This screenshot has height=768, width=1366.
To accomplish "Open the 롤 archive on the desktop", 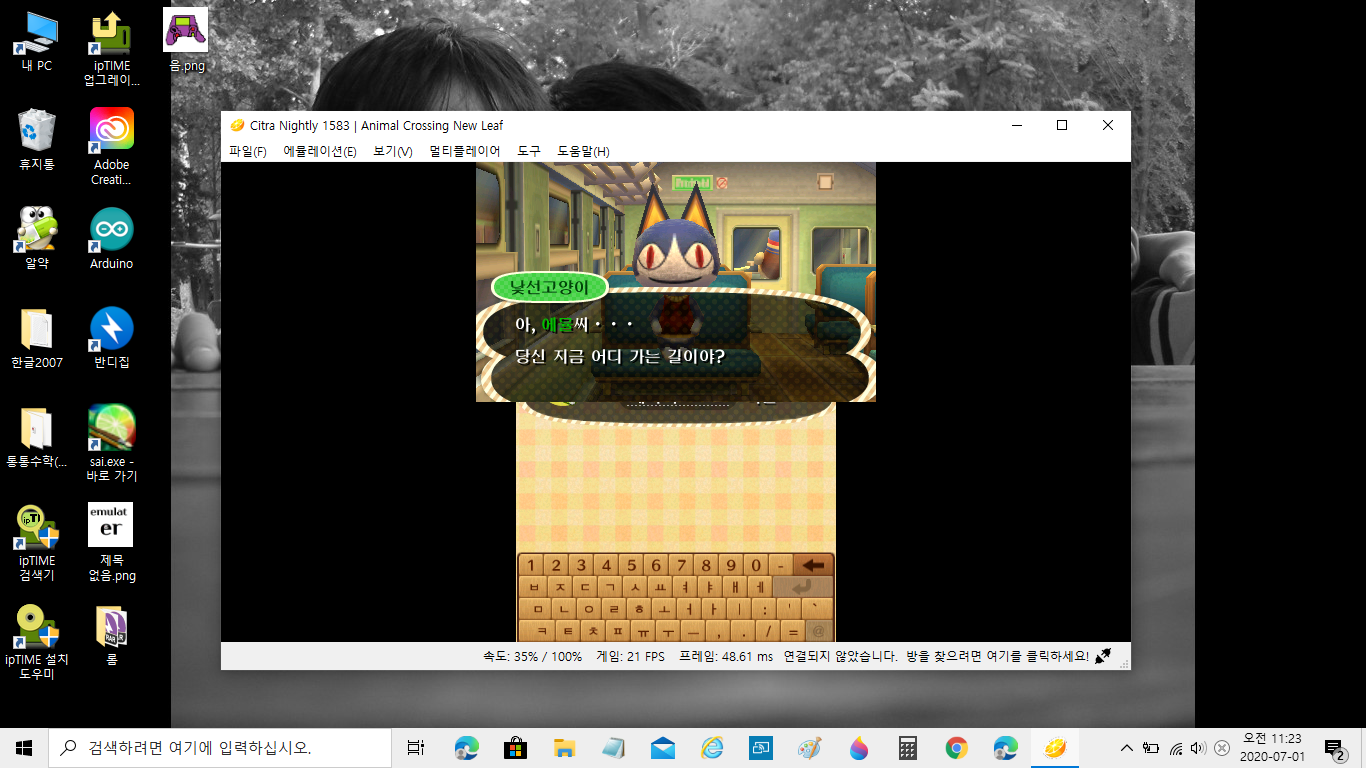I will click(111, 636).
